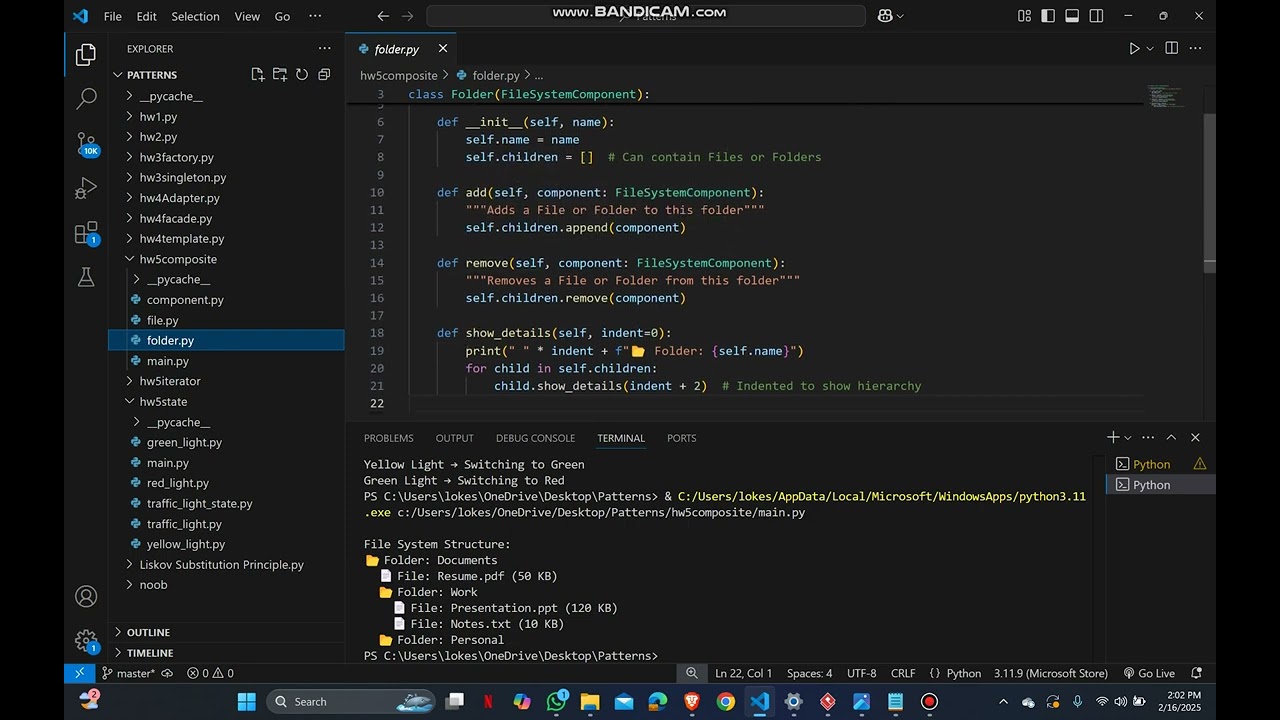Expand the TIMELINE section

[x=150, y=653]
